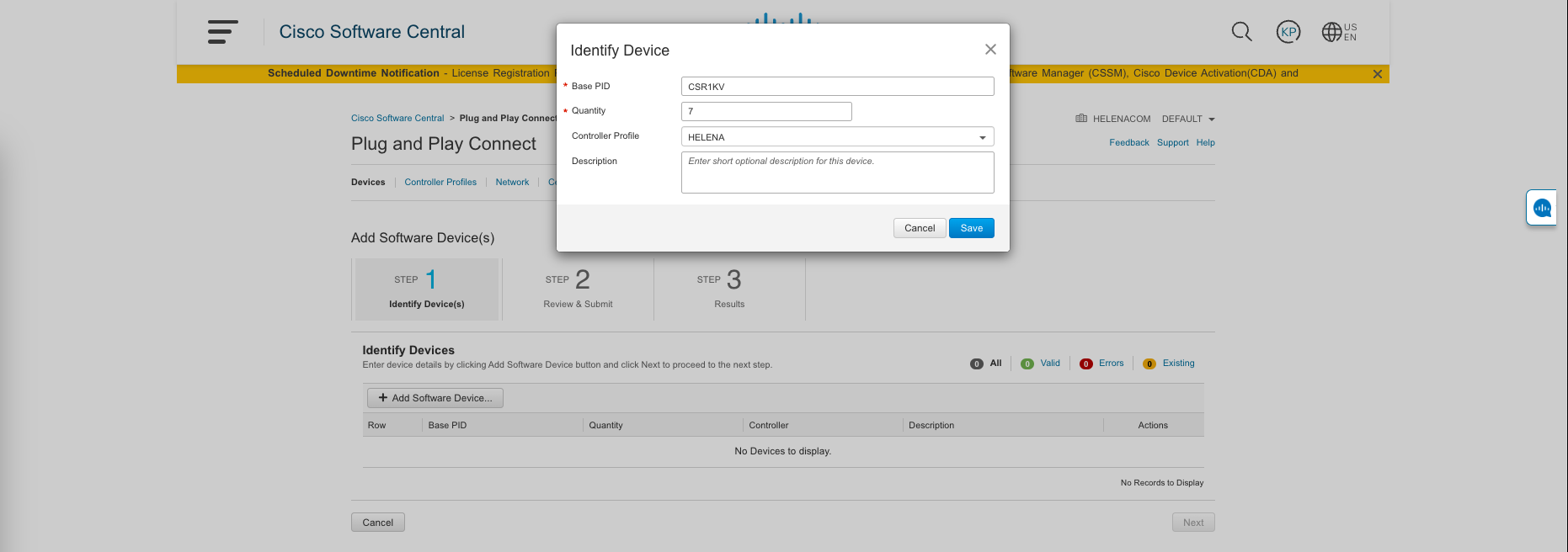The width and height of the screenshot is (1568, 552).
Task: Click in the Description text area
Action: [836, 172]
